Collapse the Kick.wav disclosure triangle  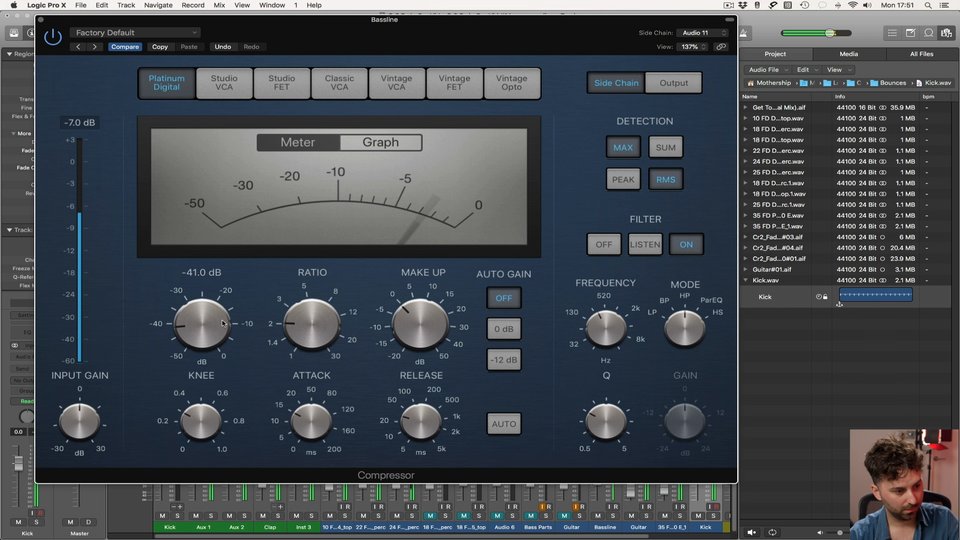click(x=746, y=280)
